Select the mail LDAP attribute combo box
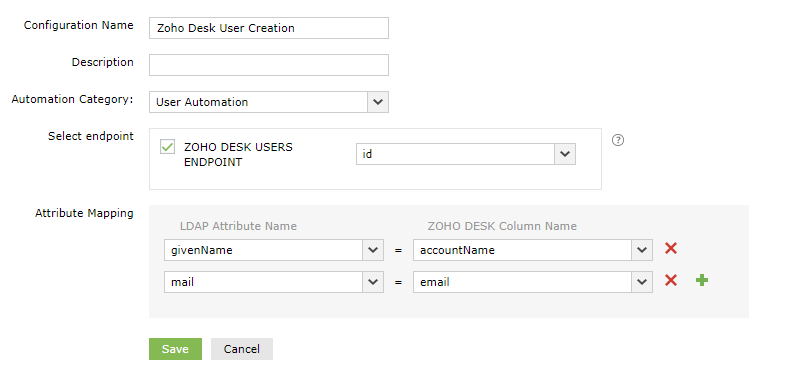The width and height of the screenshot is (811, 369). click(x=274, y=282)
